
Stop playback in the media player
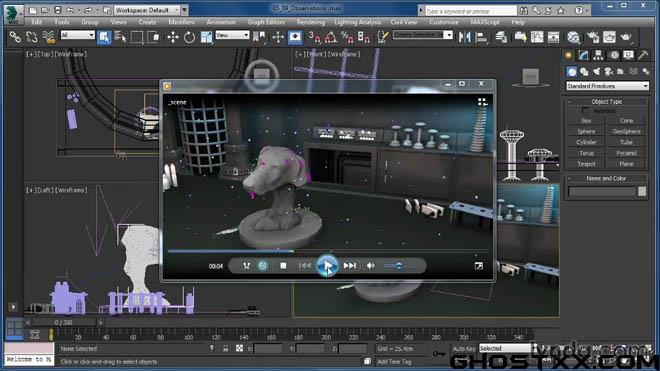coord(283,266)
